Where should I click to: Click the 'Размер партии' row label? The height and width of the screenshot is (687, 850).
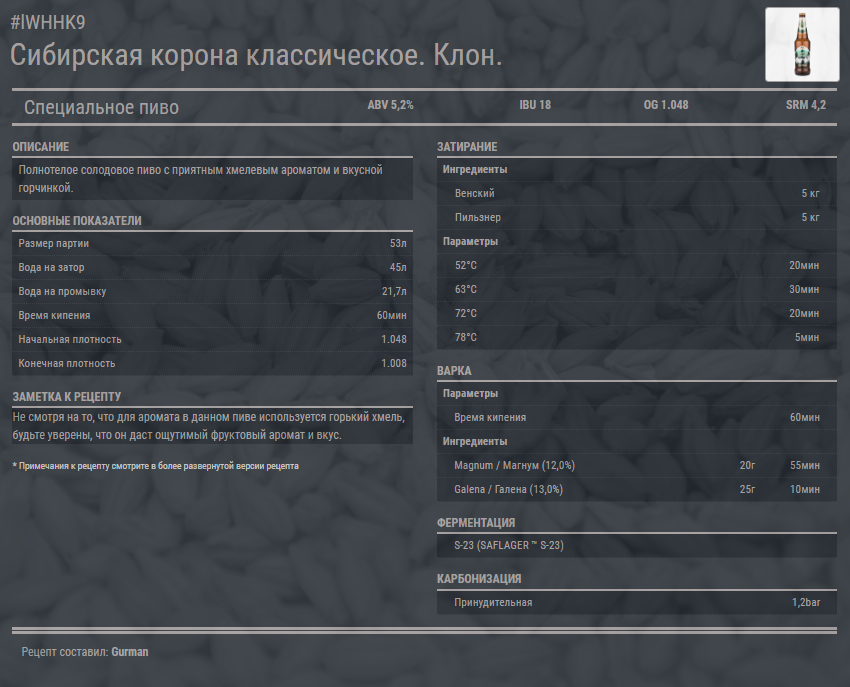(54, 243)
